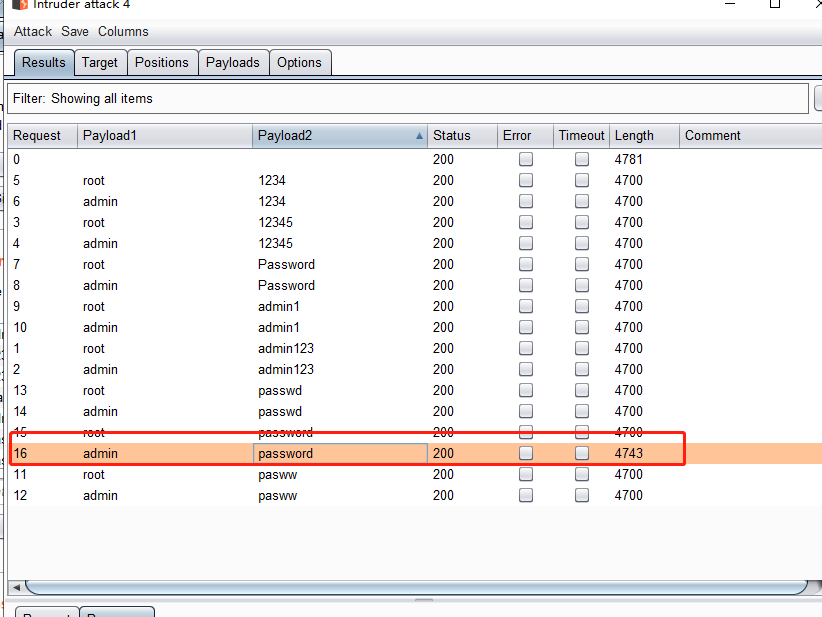Switch to the Positions tab
The height and width of the screenshot is (617, 822).
pyautogui.click(x=161, y=62)
